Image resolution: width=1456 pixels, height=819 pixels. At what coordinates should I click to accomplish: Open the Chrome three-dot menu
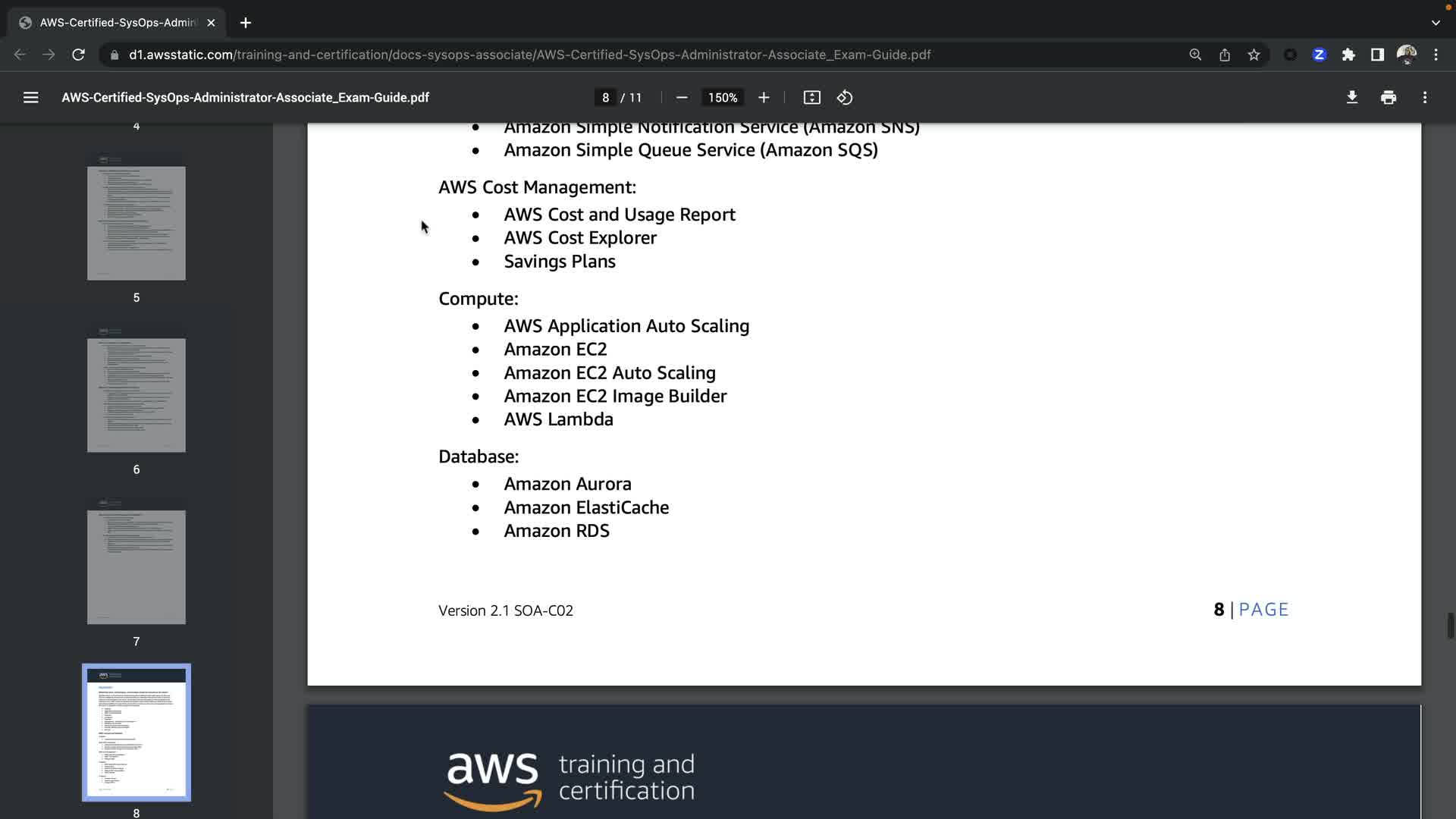(x=1436, y=55)
